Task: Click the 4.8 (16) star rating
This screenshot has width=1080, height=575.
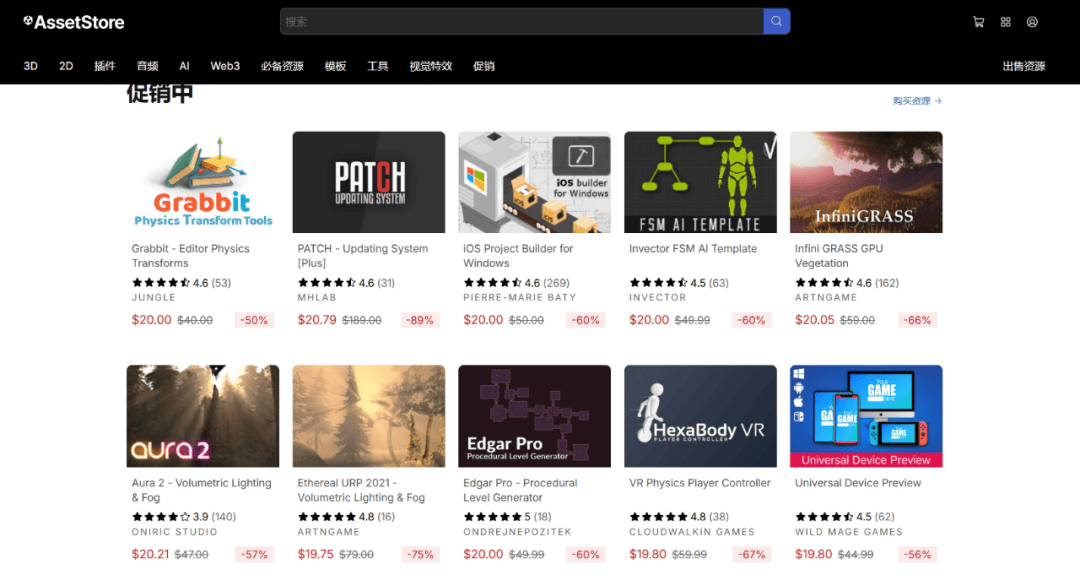Action: point(346,516)
